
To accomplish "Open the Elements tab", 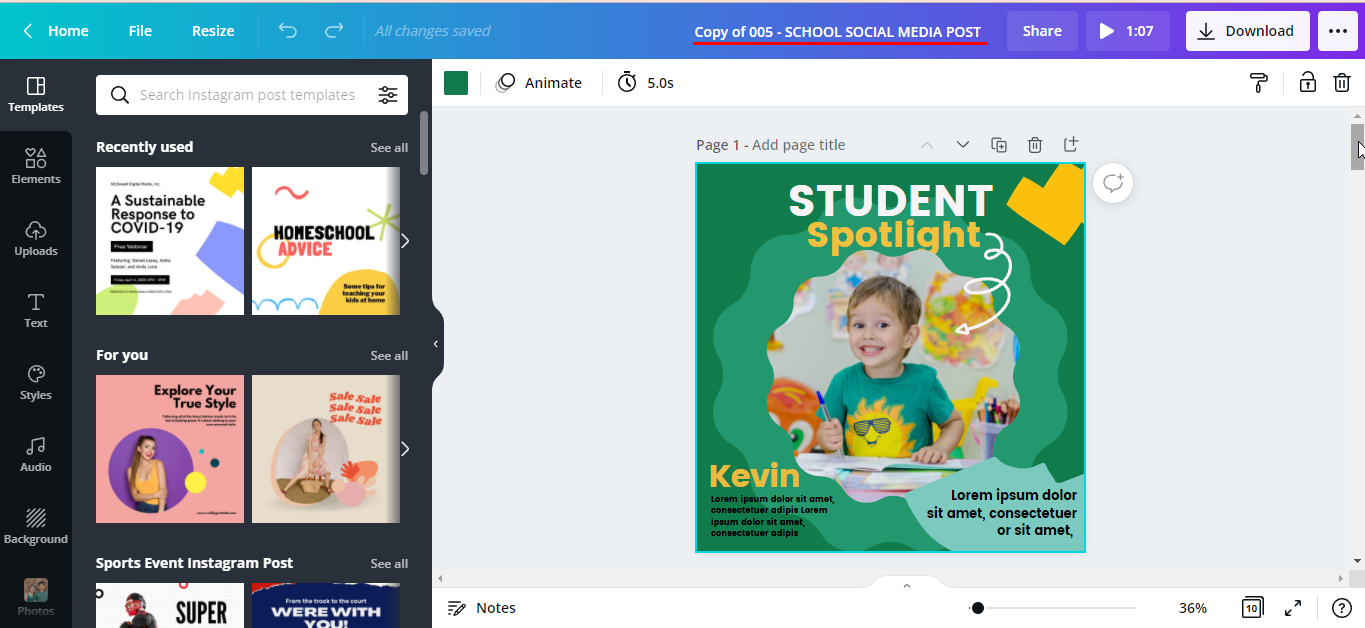I will (36, 167).
